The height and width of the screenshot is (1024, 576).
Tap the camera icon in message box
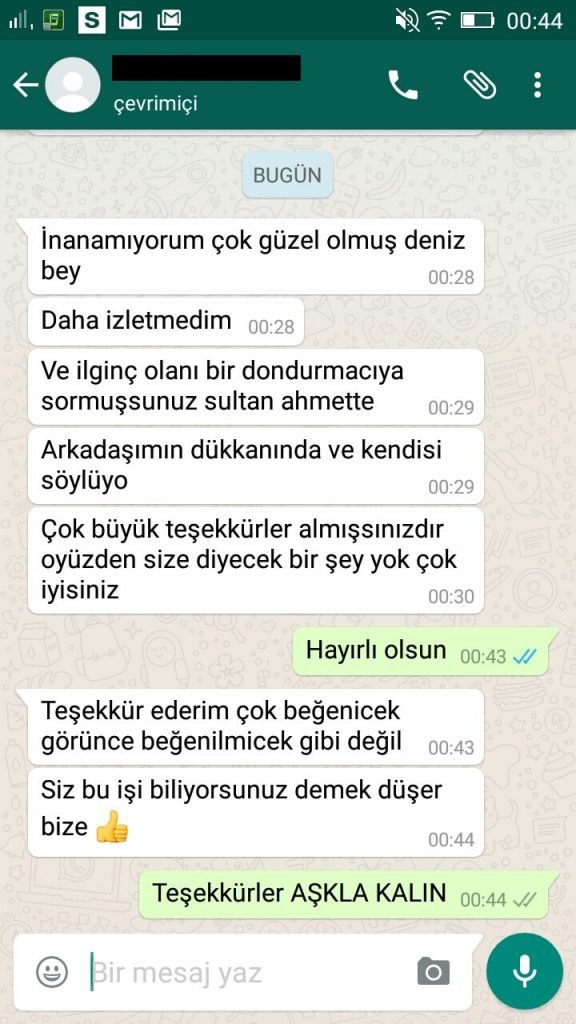click(x=434, y=972)
